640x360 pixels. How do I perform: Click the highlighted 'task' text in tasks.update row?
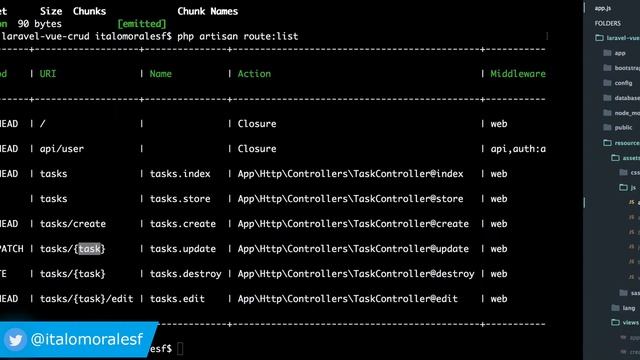click(x=89, y=249)
